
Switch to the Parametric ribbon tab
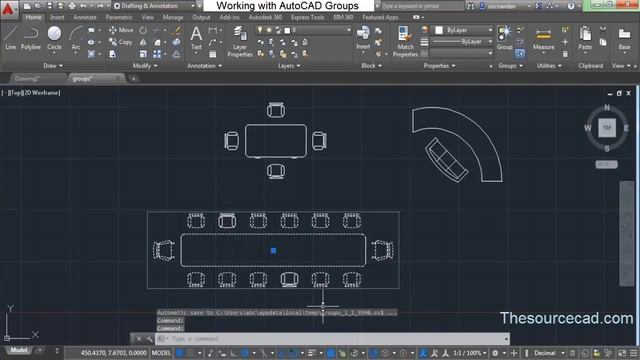pyautogui.click(x=119, y=17)
